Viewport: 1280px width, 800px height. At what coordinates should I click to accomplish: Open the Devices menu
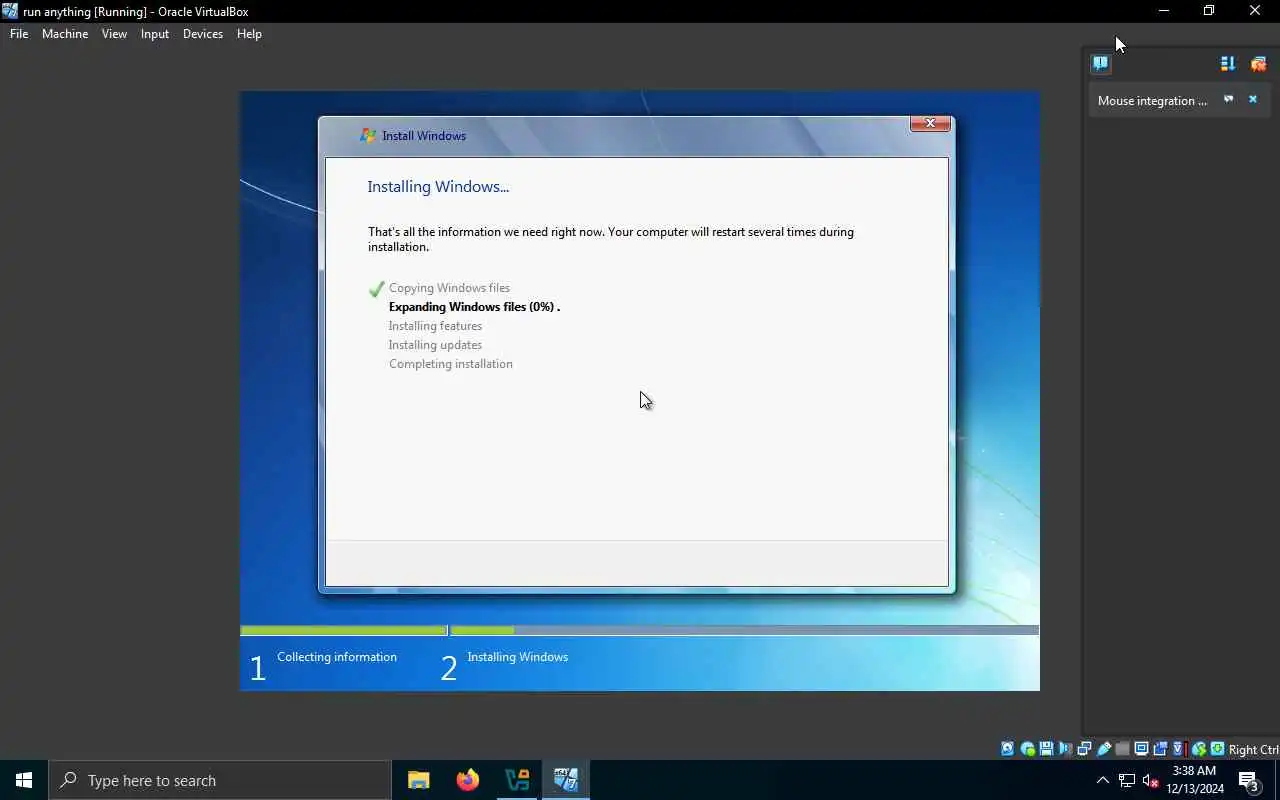[x=203, y=33]
